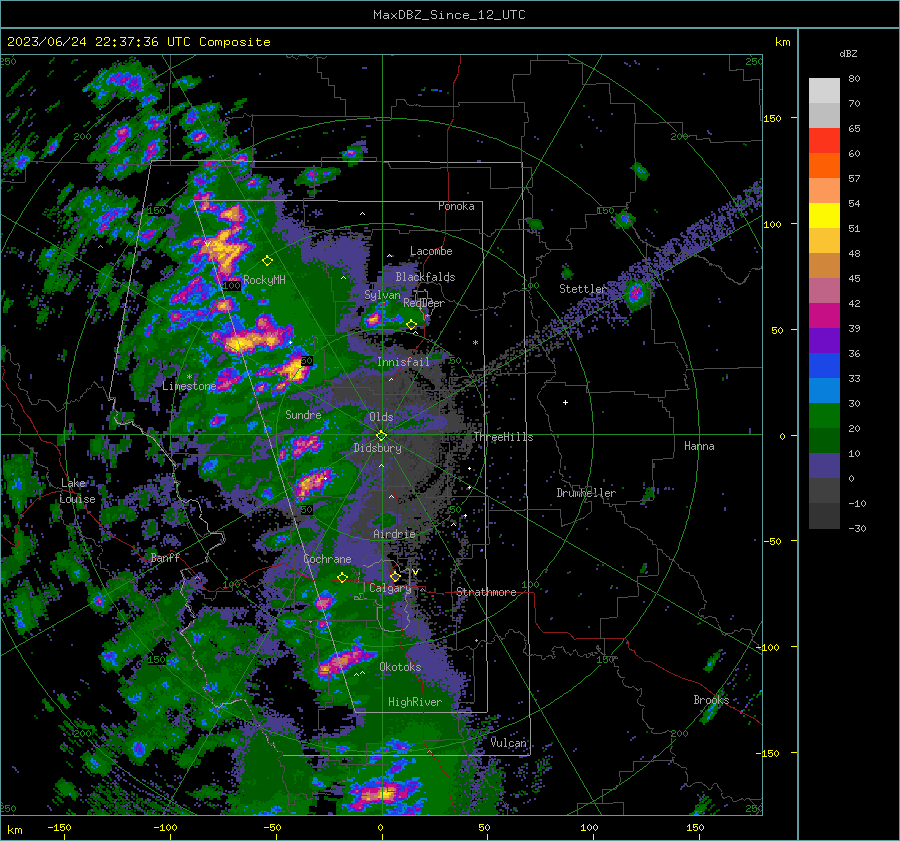Select the slate purple 0-10 dBZ swatch
Viewport: 900px width, 841px height.
click(x=824, y=466)
